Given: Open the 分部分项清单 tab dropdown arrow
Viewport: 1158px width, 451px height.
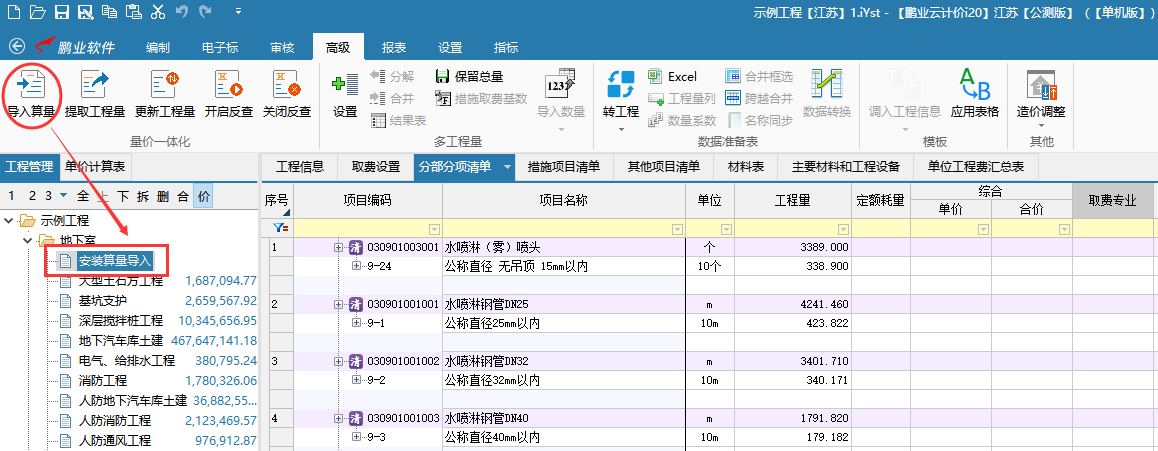Looking at the screenshot, I should [x=507, y=166].
